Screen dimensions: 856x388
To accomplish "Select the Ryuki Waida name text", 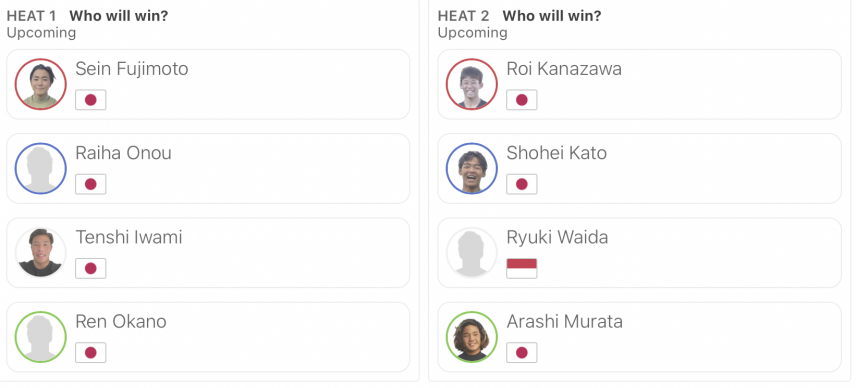I will (x=557, y=237).
